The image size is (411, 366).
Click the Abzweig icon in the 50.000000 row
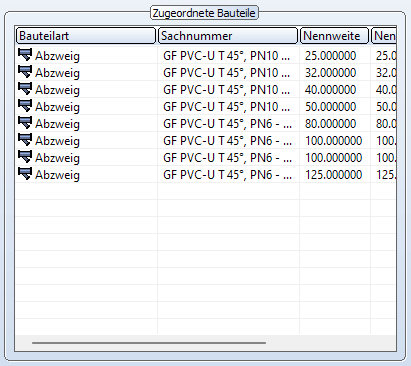click(25, 106)
